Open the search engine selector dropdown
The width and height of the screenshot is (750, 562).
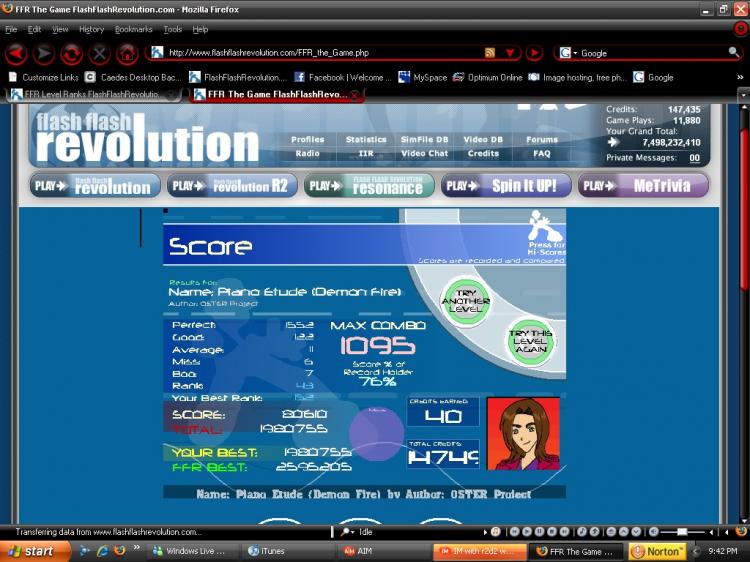(568, 53)
